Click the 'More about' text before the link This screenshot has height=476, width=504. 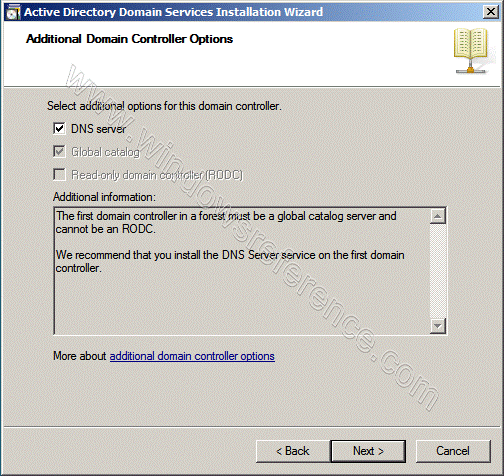(80, 356)
